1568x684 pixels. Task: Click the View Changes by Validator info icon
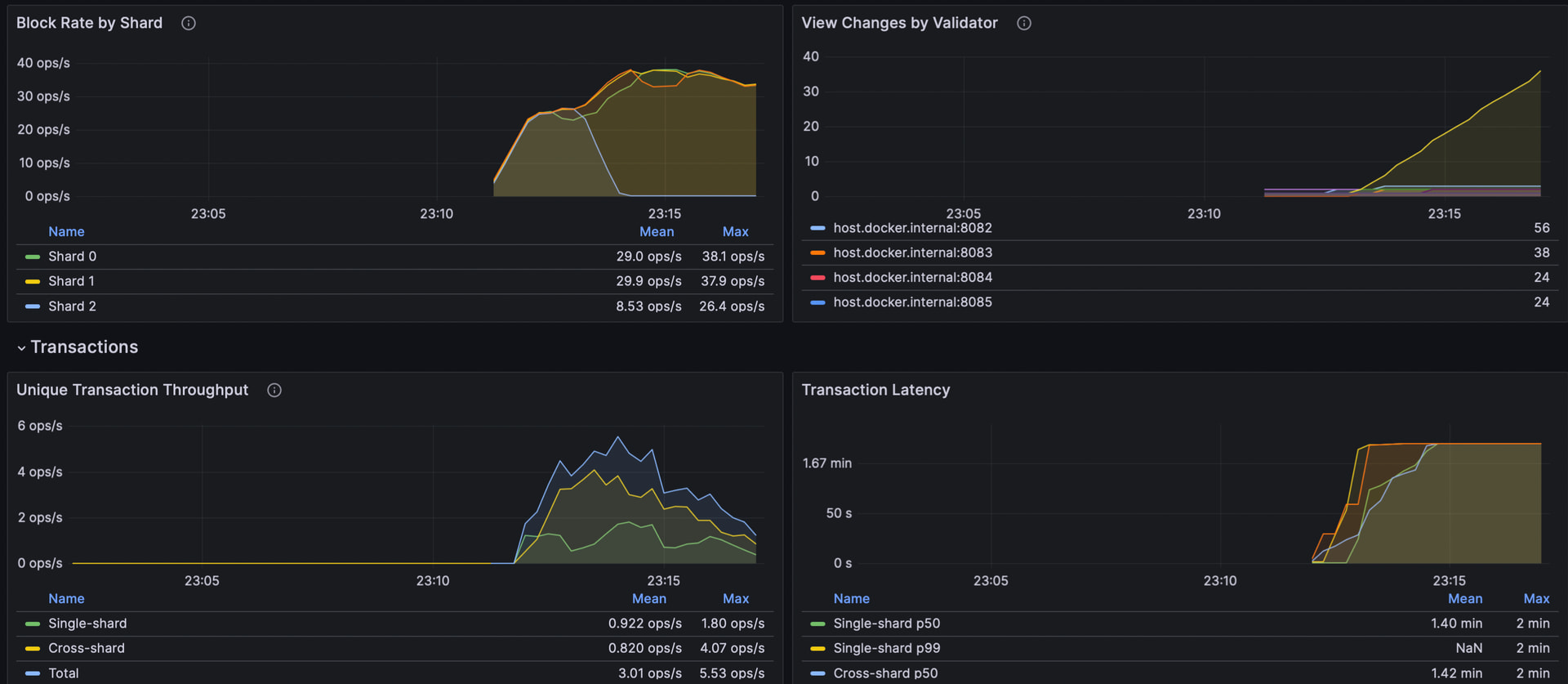(1024, 24)
